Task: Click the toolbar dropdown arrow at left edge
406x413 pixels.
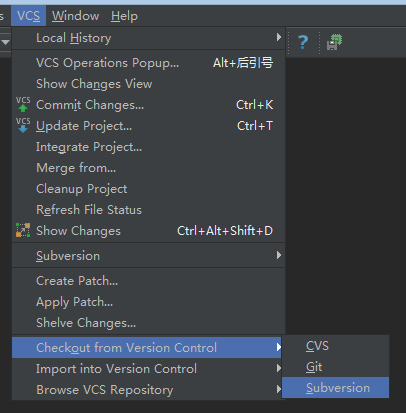Action: click(x=6, y=42)
